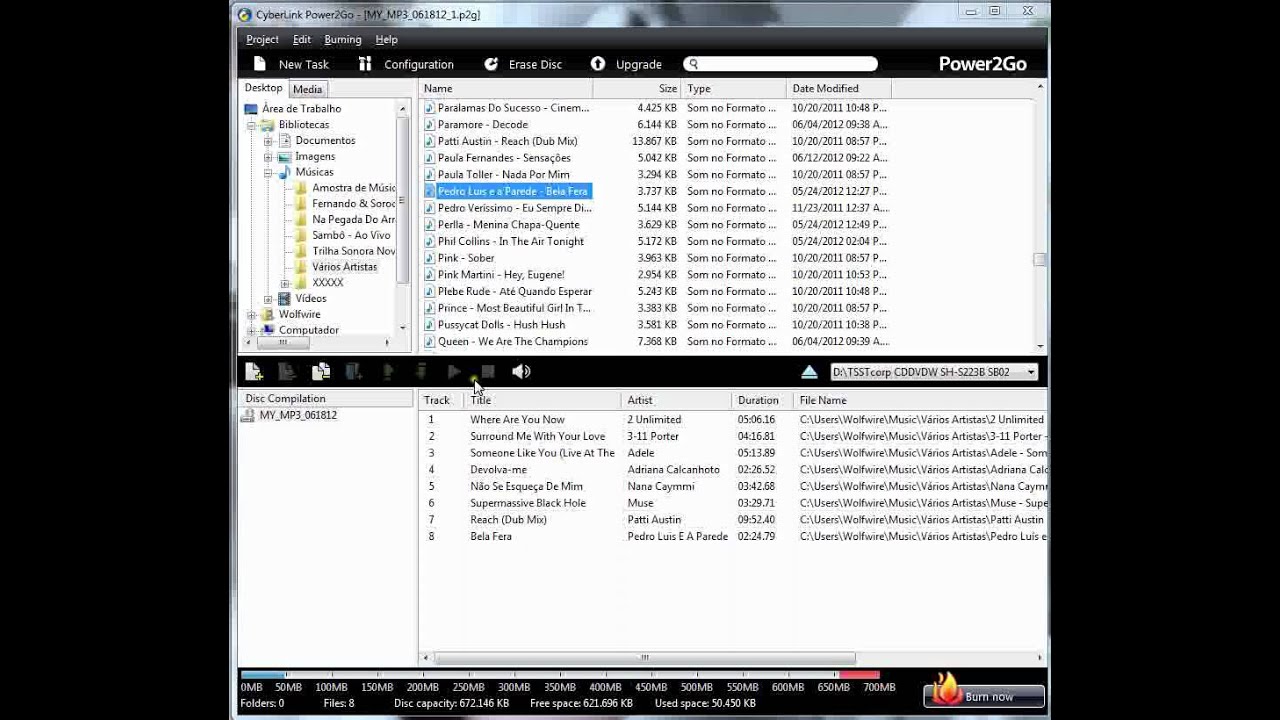The height and width of the screenshot is (720, 1280).
Task: Click the speaker volume icon
Action: [521, 372]
